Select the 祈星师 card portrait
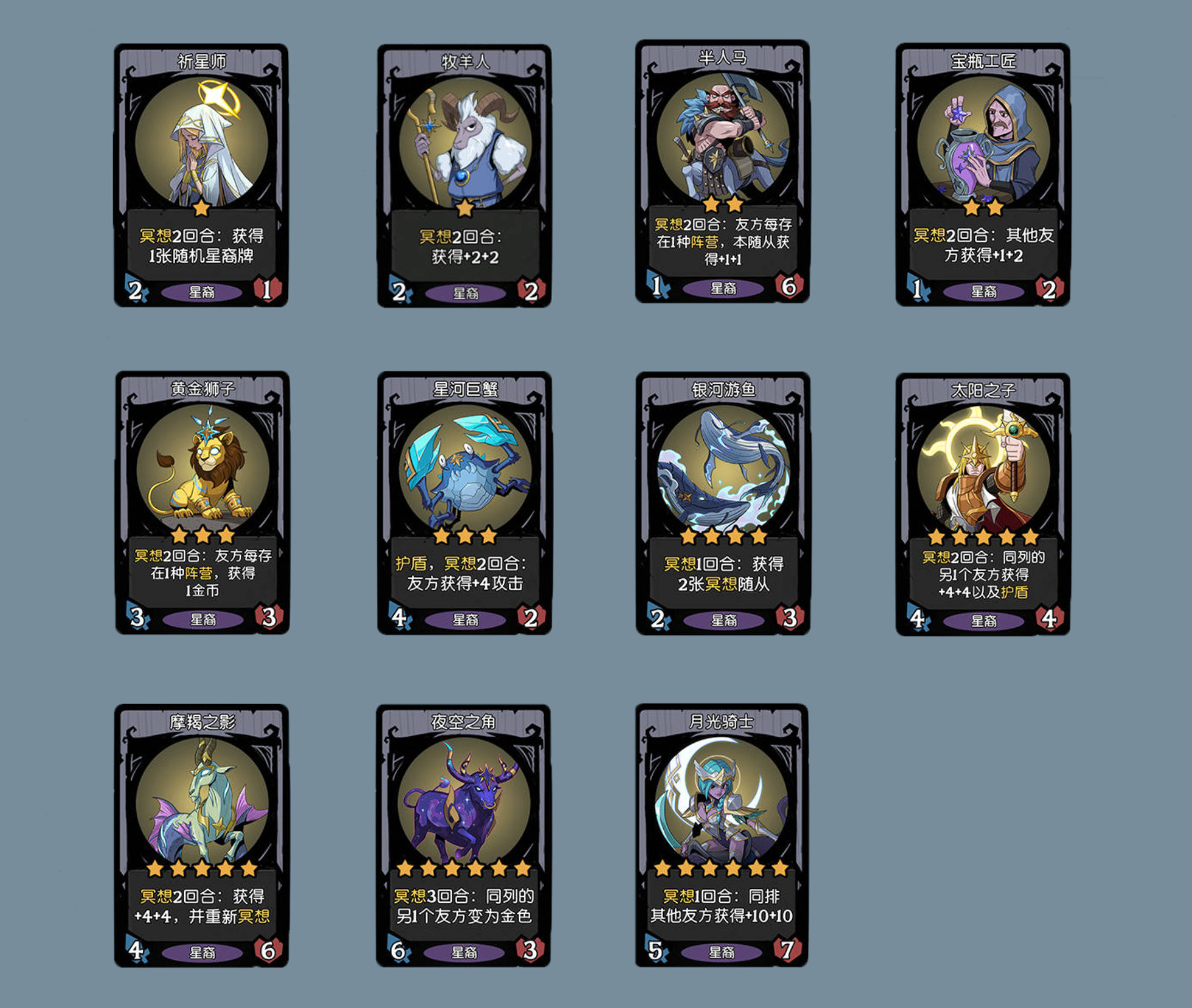The image size is (1192, 1008). [201, 143]
